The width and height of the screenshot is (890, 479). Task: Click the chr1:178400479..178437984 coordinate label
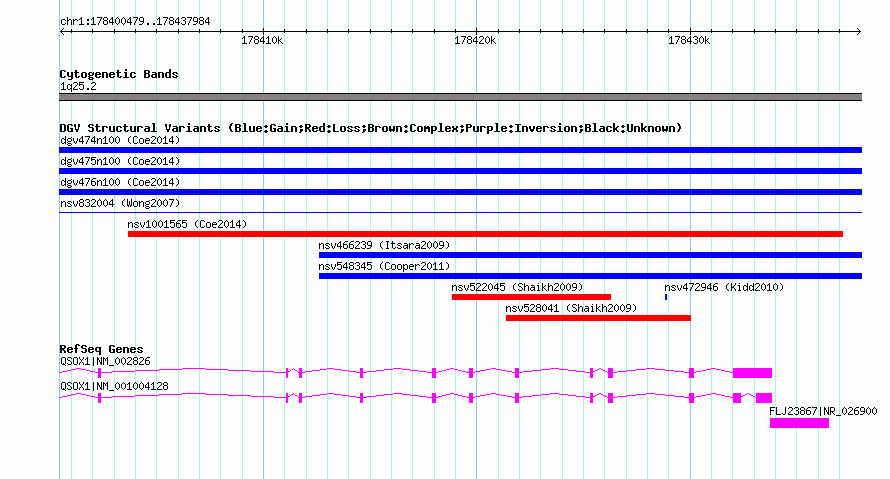135,22
